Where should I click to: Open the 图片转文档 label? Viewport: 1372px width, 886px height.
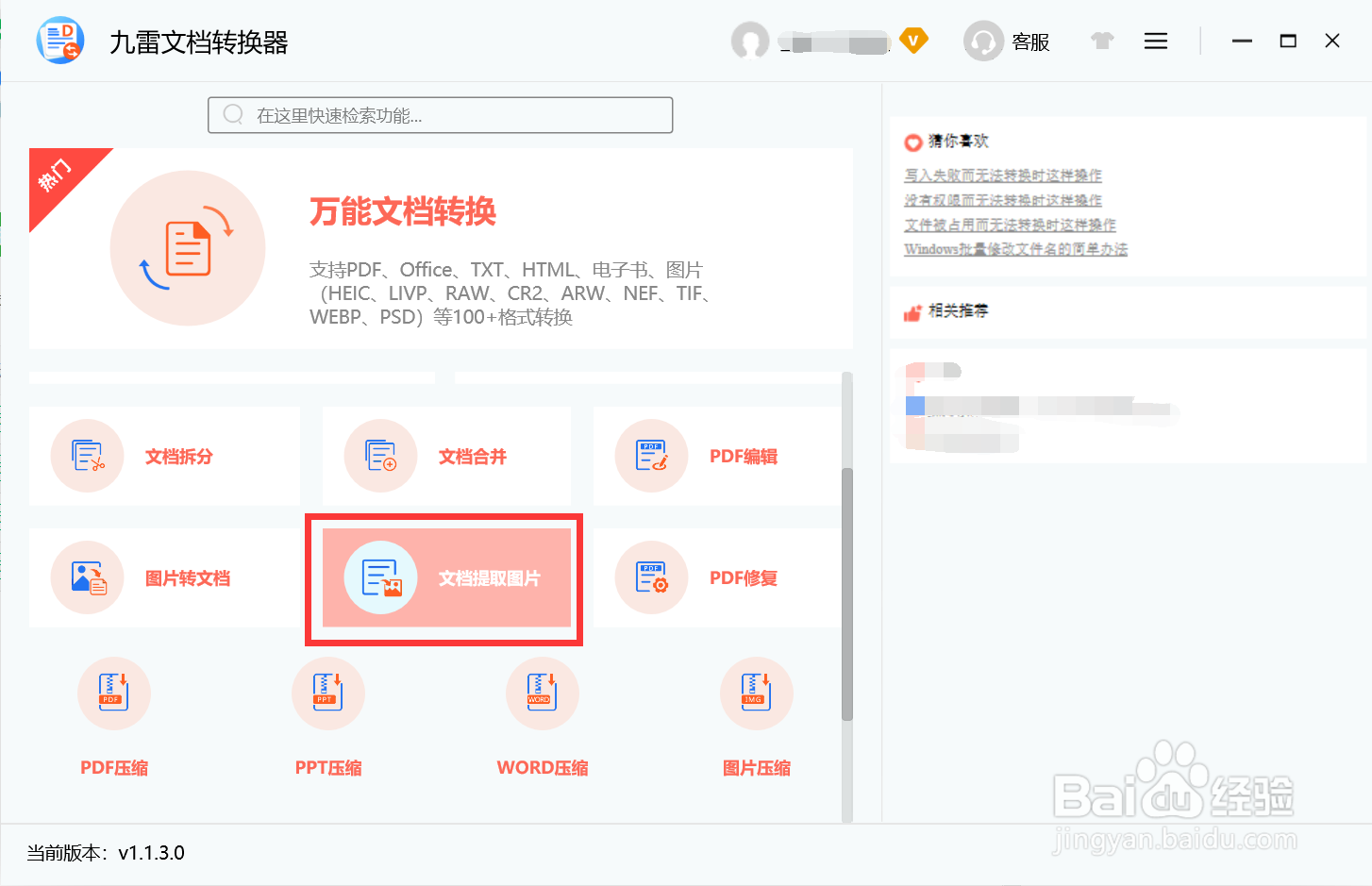coord(188,578)
